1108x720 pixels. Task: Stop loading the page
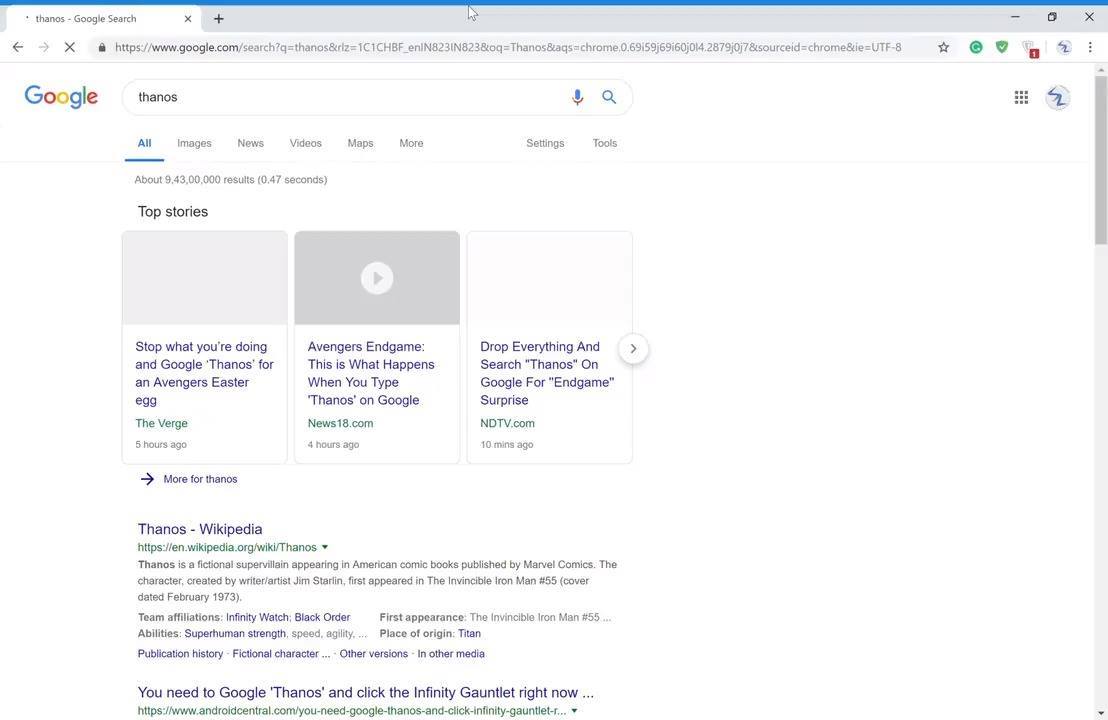click(69, 47)
